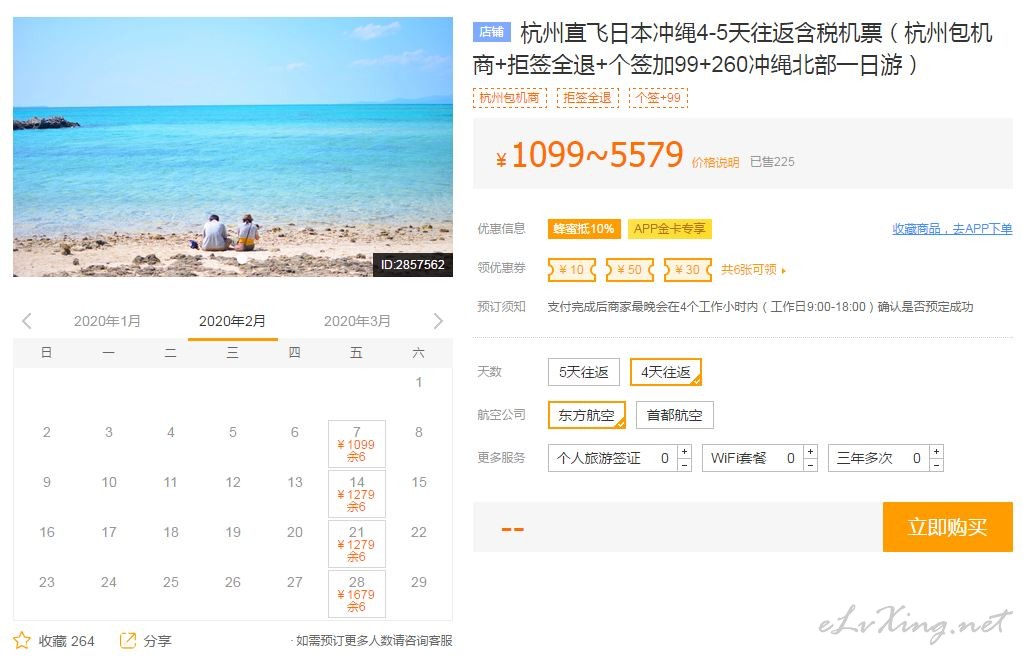Screen dimensions: 1023x657
Task: Click the 个签+99 label tag
Action: pos(658,98)
